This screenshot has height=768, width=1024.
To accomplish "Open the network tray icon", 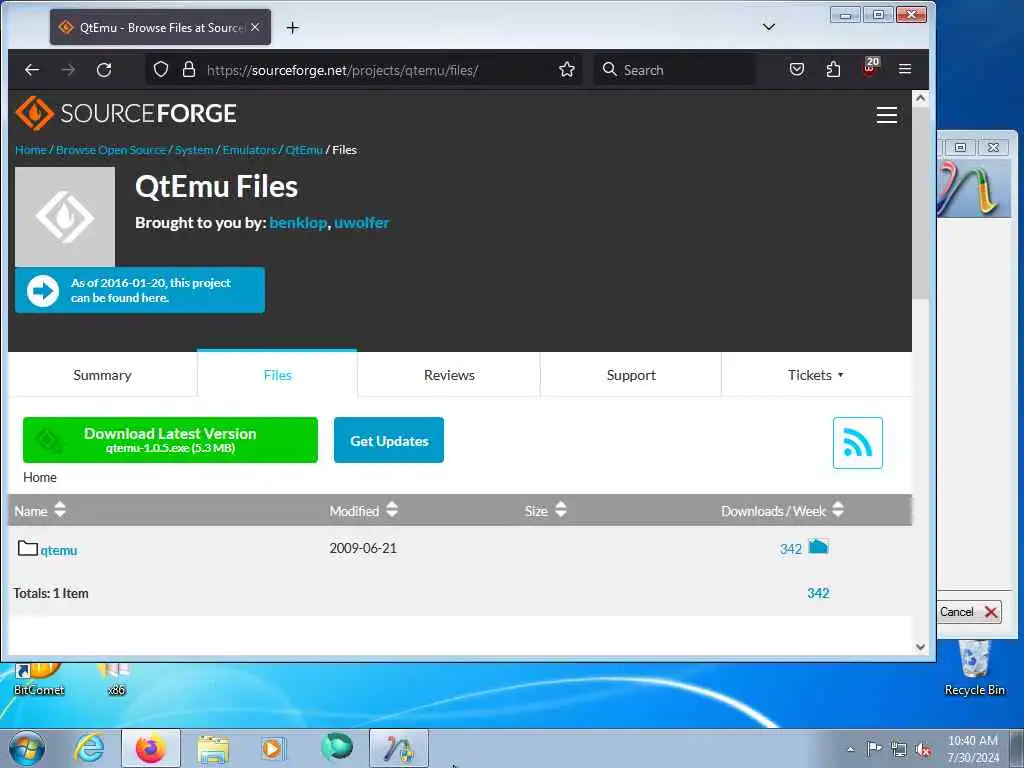I will pos(899,749).
